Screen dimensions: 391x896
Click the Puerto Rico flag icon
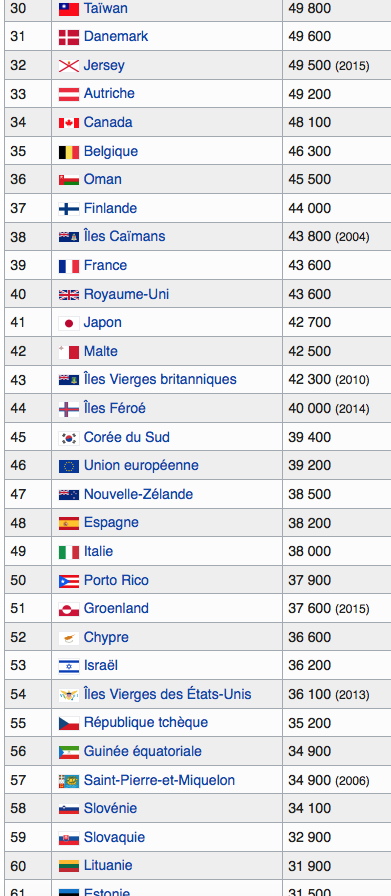click(69, 581)
